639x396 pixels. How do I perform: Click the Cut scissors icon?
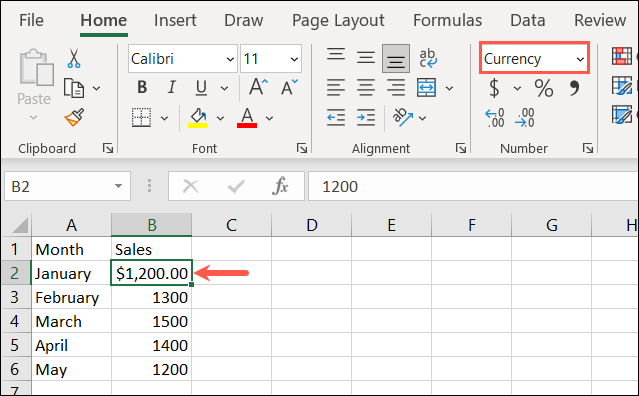click(74, 58)
